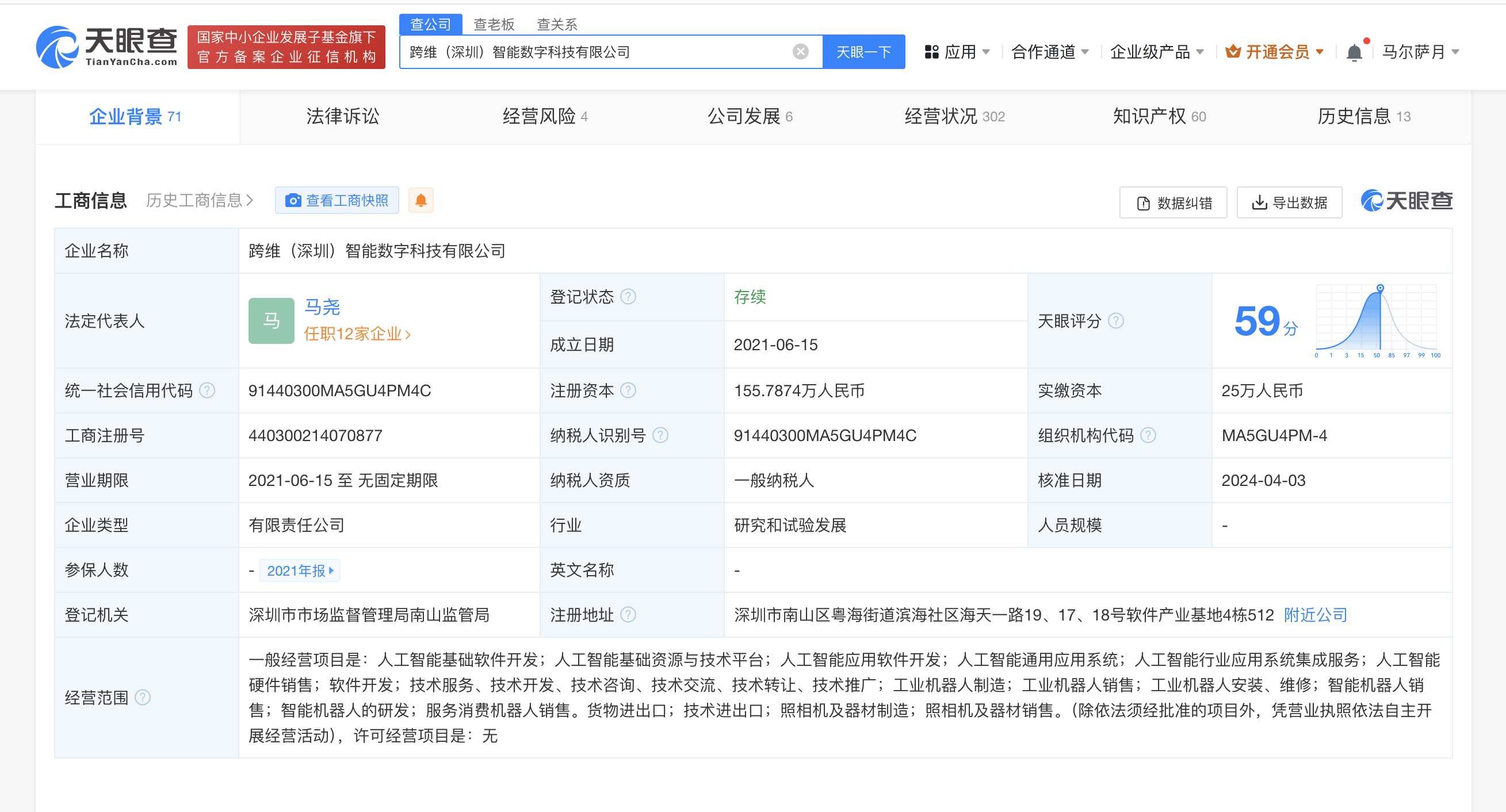Click 导出数据 export button
The image size is (1506, 812).
click(1289, 202)
